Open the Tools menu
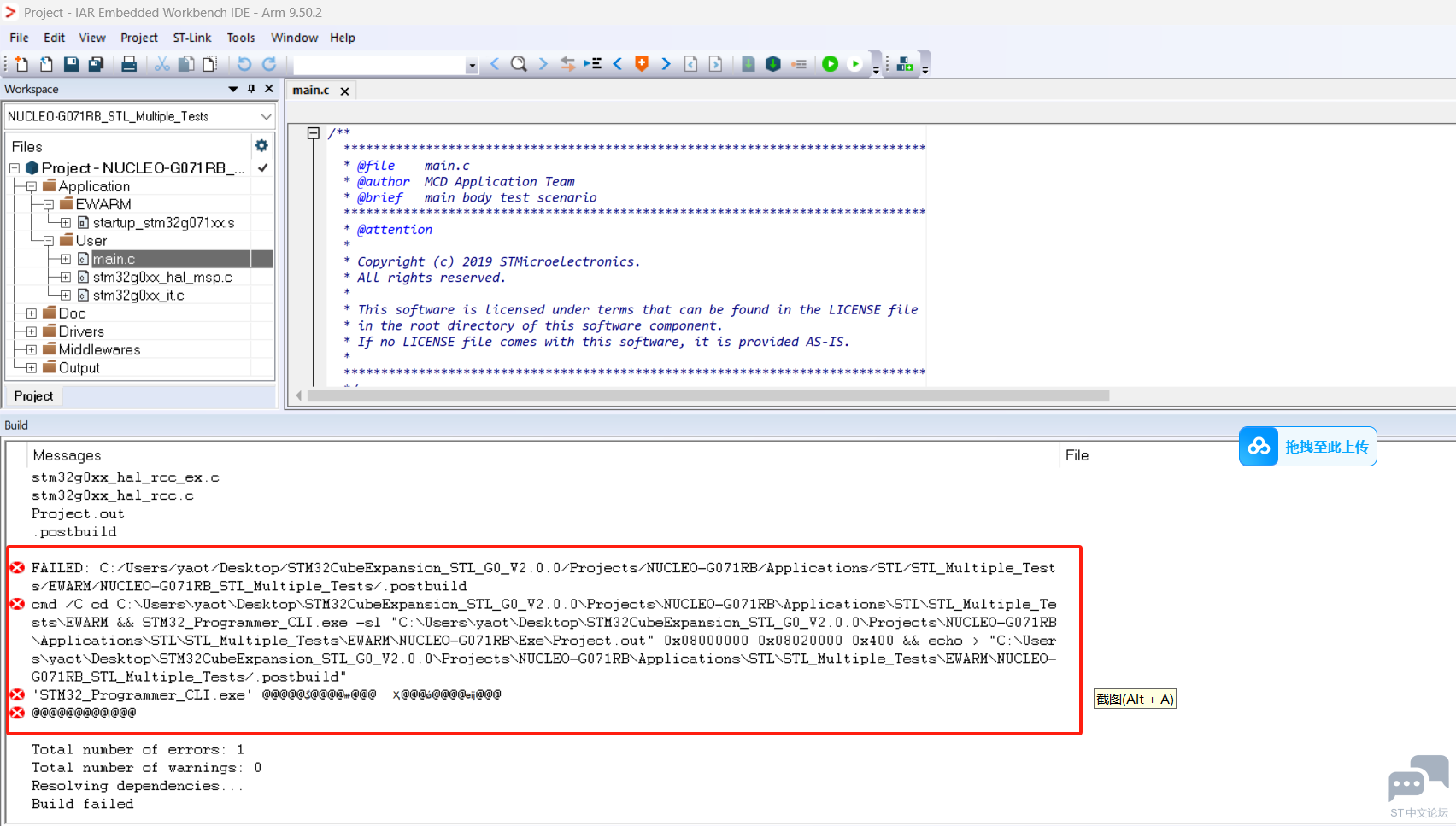 241,38
